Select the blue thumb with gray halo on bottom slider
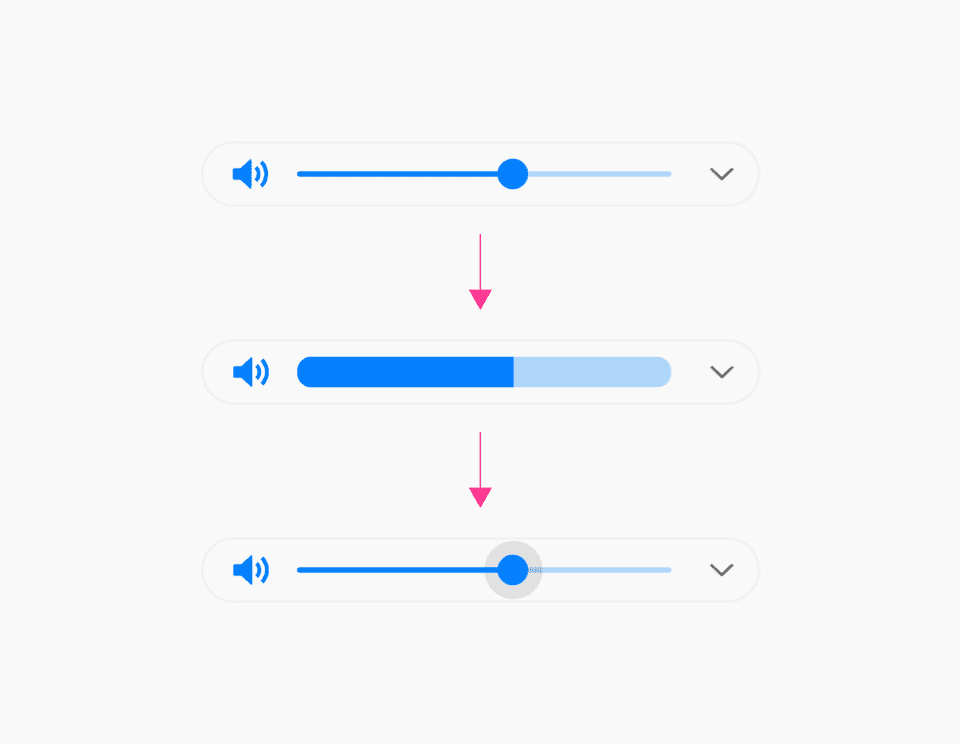Screen dimensions: 960x744 (x=512, y=570)
